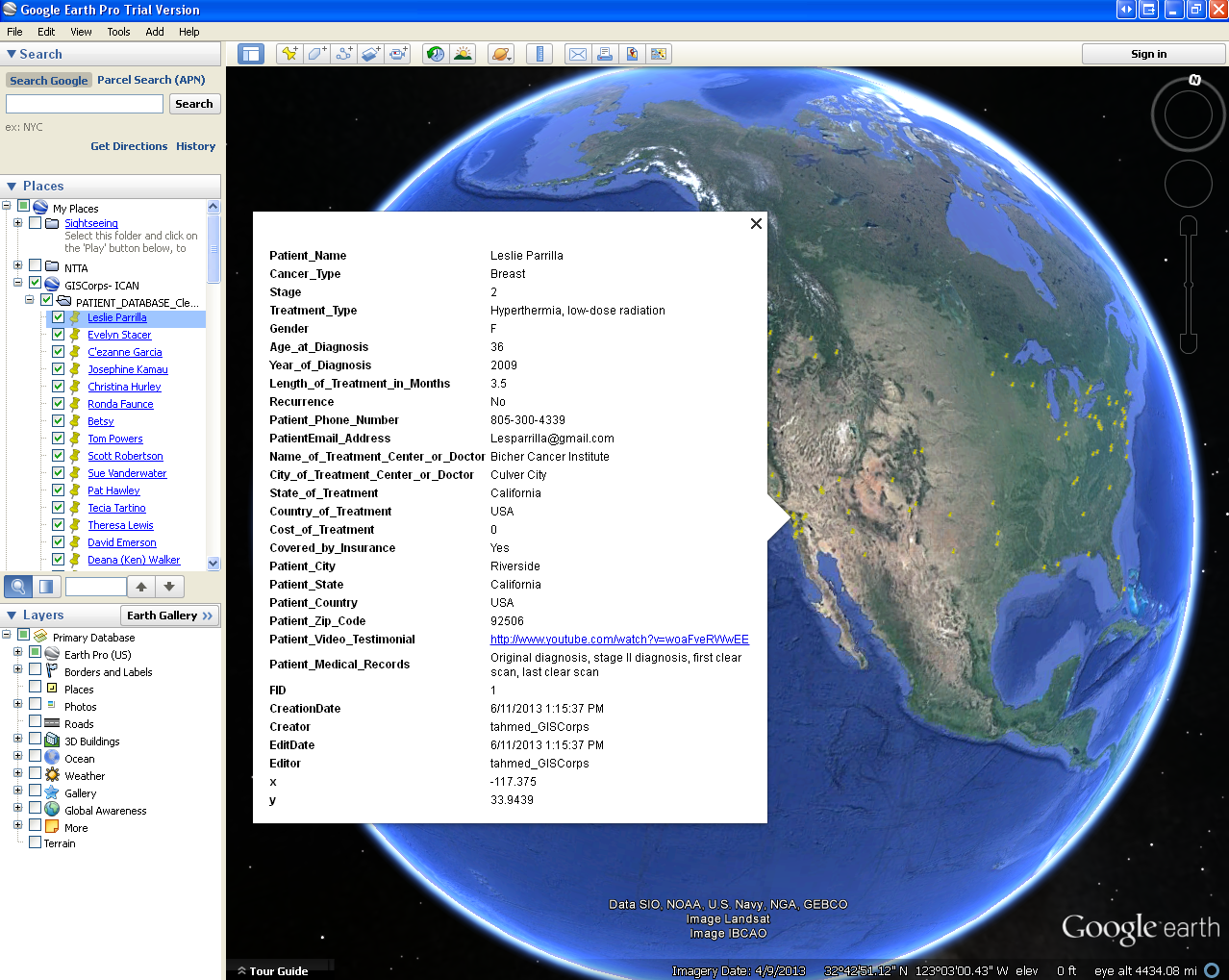Record a tour camera icon
This screenshot has width=1229, height=980.
tap(397, 54)
